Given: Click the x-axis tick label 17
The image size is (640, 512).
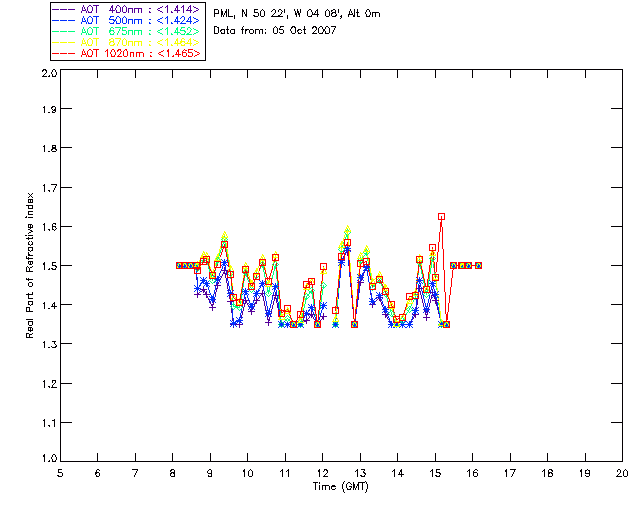Looking at the screenshot, I should [510, 473].
